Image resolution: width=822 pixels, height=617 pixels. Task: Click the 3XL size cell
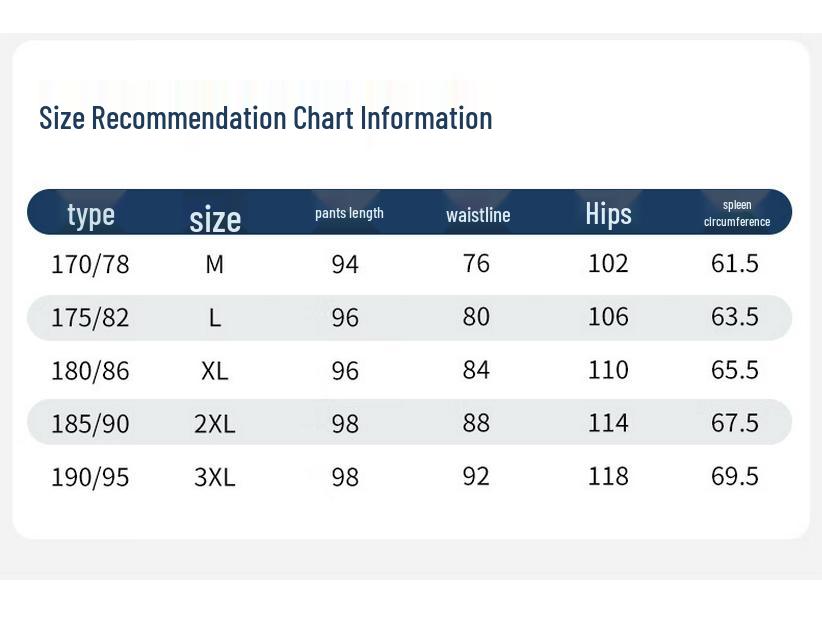click(214, 477)
